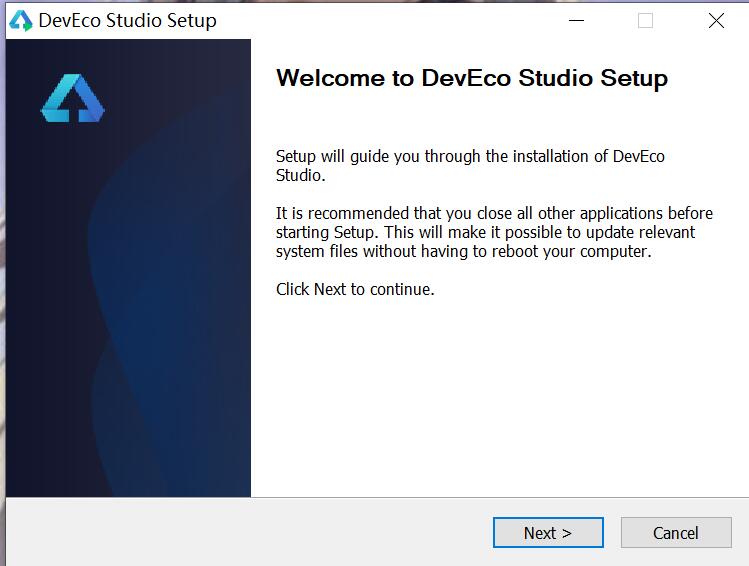The width and height of the screenshot is (749, 566).
Task: Click the "system files without having to reboot" line
Action: click(463, 251)
